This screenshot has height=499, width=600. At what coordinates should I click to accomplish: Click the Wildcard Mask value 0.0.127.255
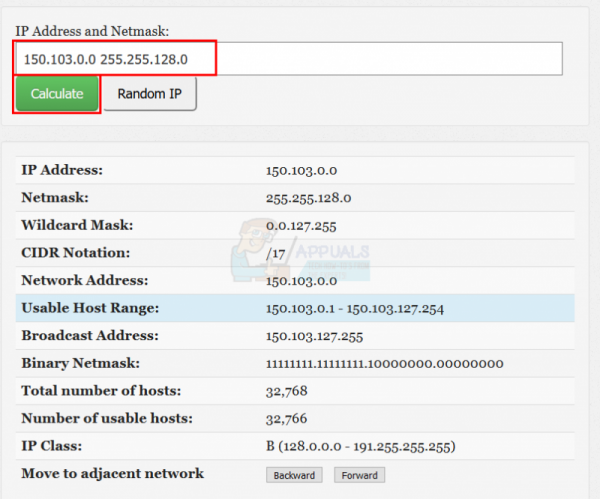(301, 226)
